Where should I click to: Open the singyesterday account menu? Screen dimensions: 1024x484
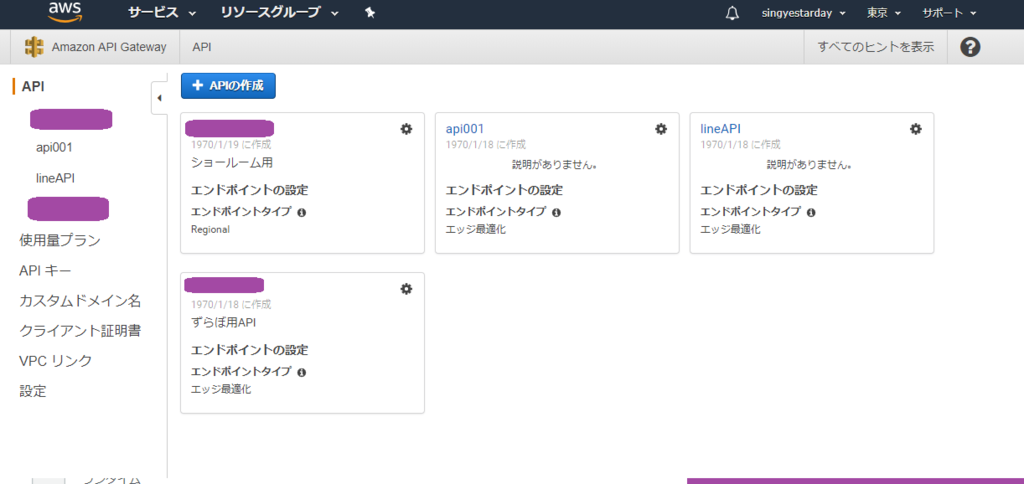coord(803,13)
